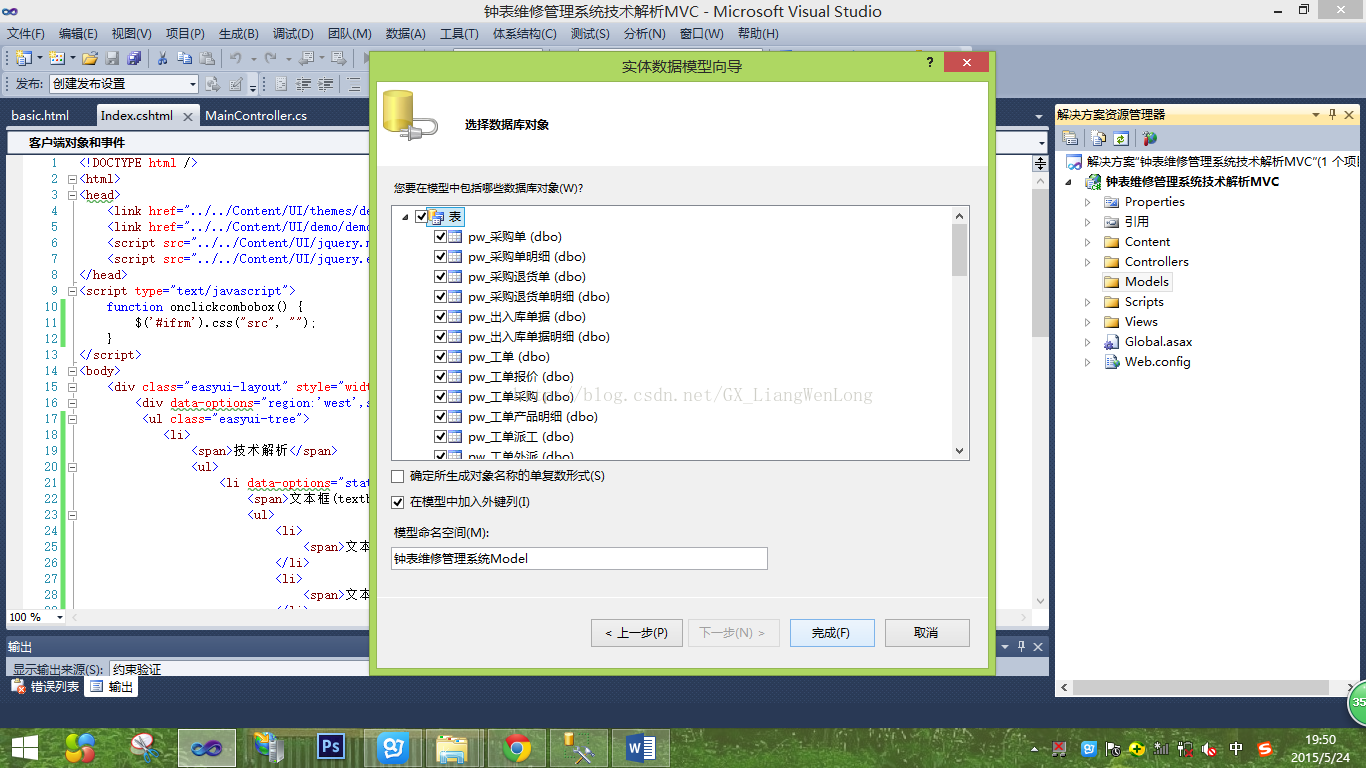Click the Cut scissors icon
1366x768 pixels.
pos(162,58)
